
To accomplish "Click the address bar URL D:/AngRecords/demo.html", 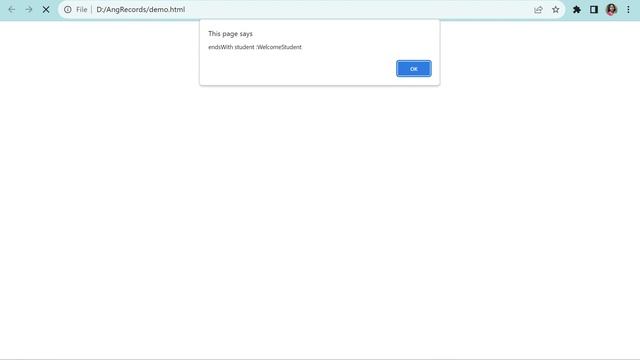I will tap(140, 9).
